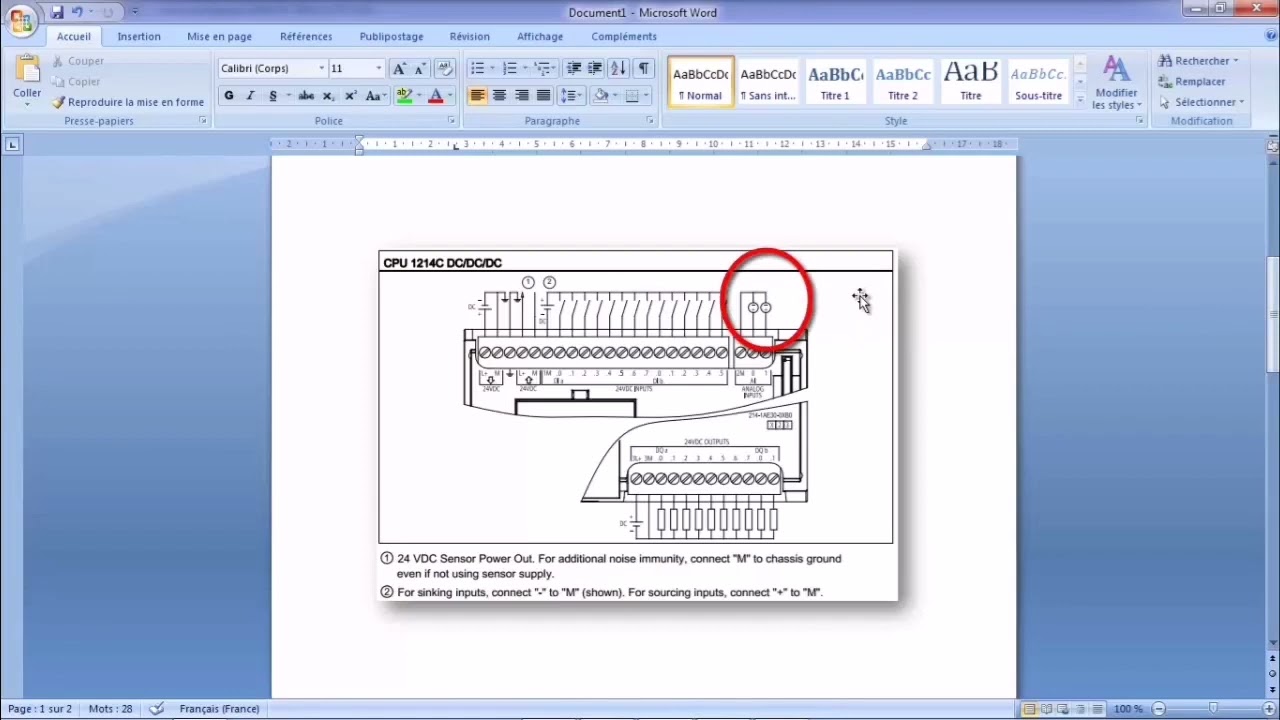Switch to full screen reading view
Viewport: 1280px width, 720px height.
(1045, 709)
